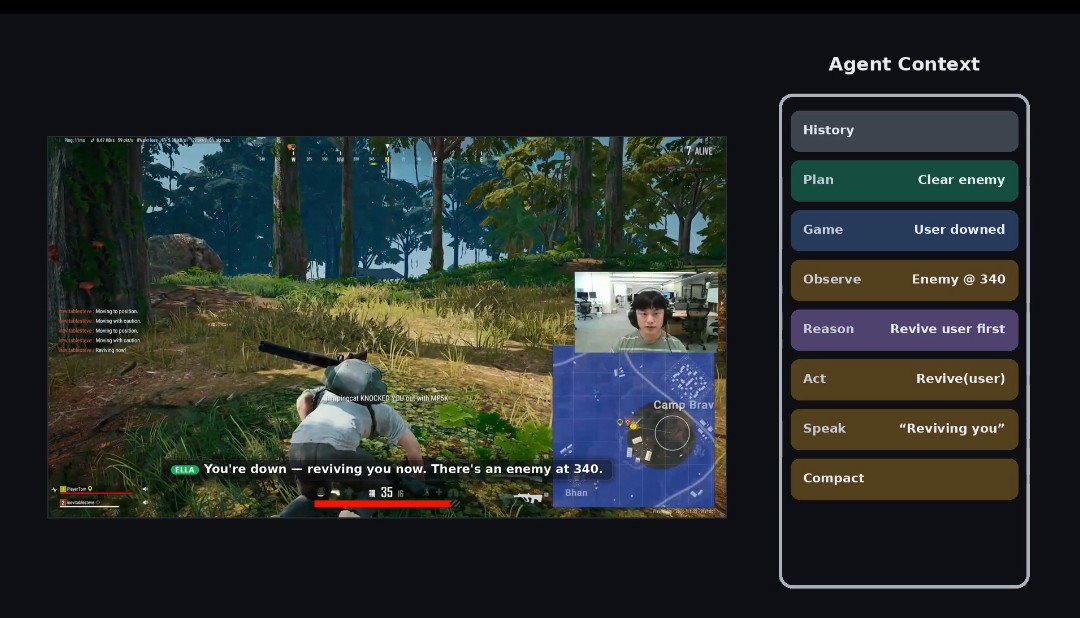Click the yellow player marker on the minimap
Screen dimensions: 1080x618
click(x=633, y=426)
